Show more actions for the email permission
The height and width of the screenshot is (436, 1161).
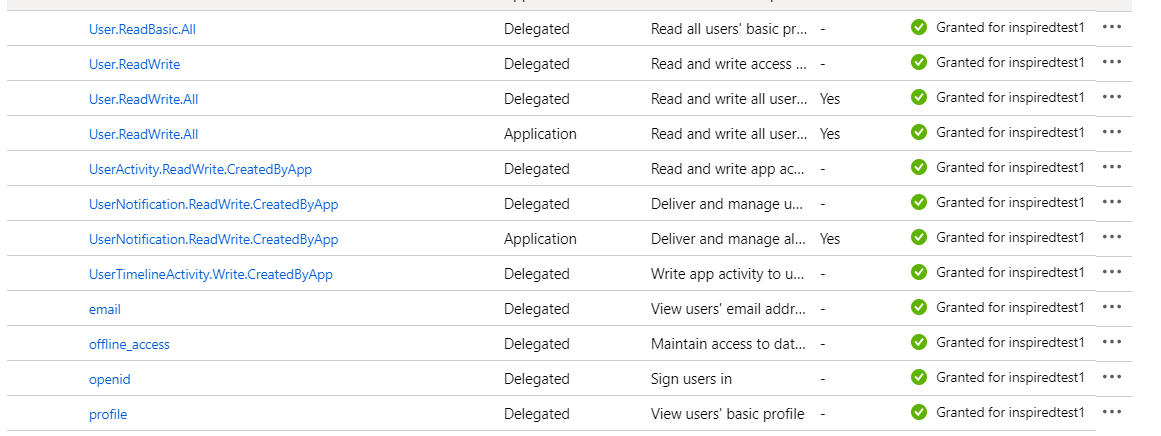click(x=1111, y=307)
